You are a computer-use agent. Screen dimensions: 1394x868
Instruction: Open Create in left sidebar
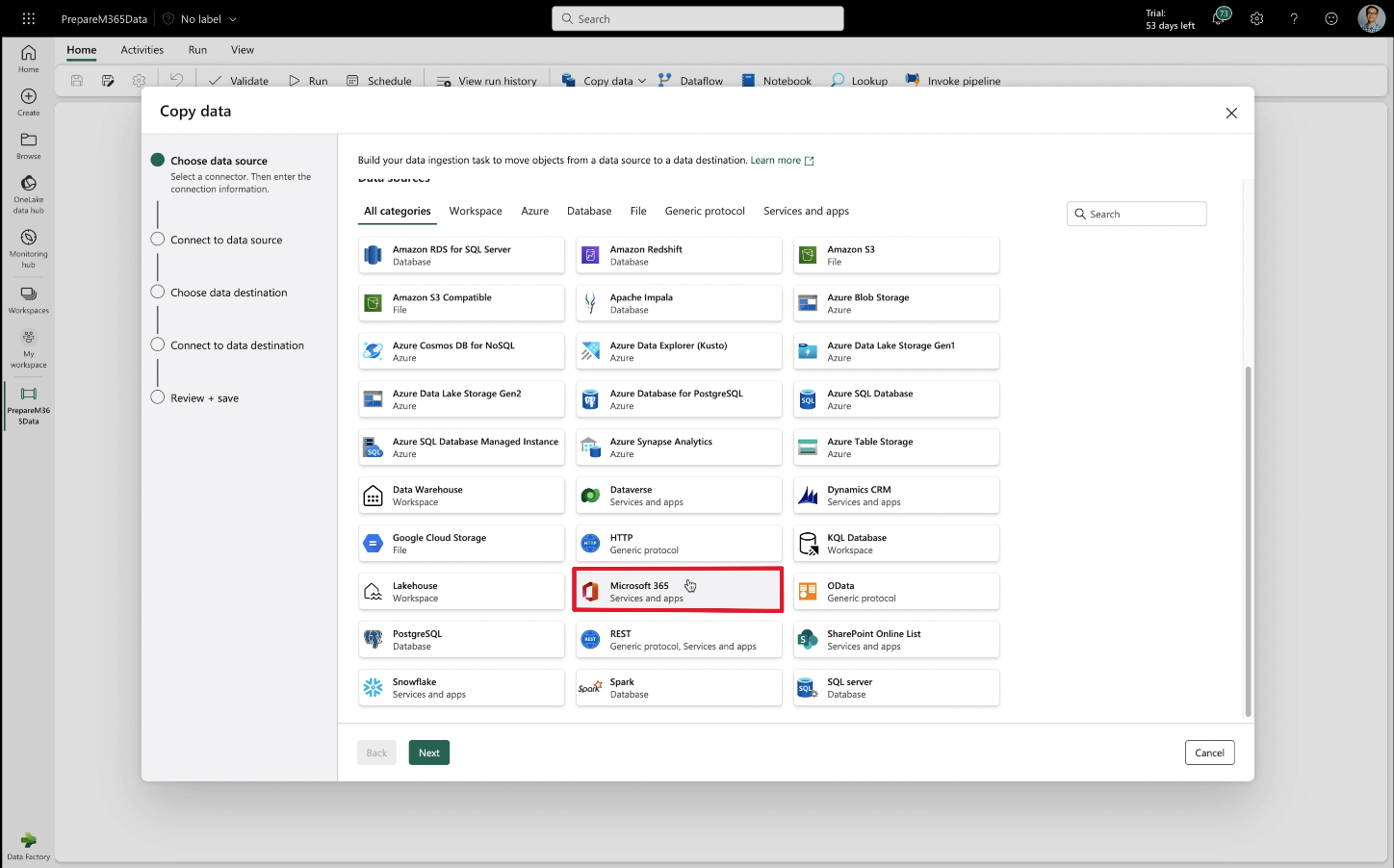coord(29,102)
